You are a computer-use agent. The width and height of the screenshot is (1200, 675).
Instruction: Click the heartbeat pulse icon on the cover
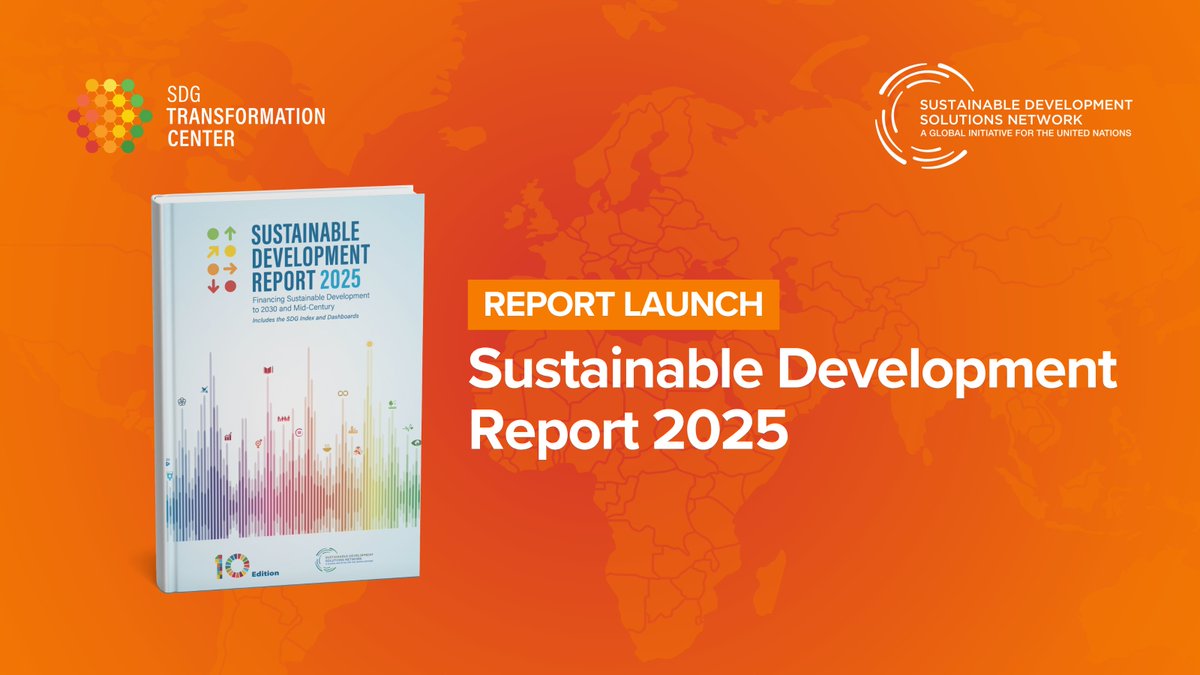coord(284,418)
